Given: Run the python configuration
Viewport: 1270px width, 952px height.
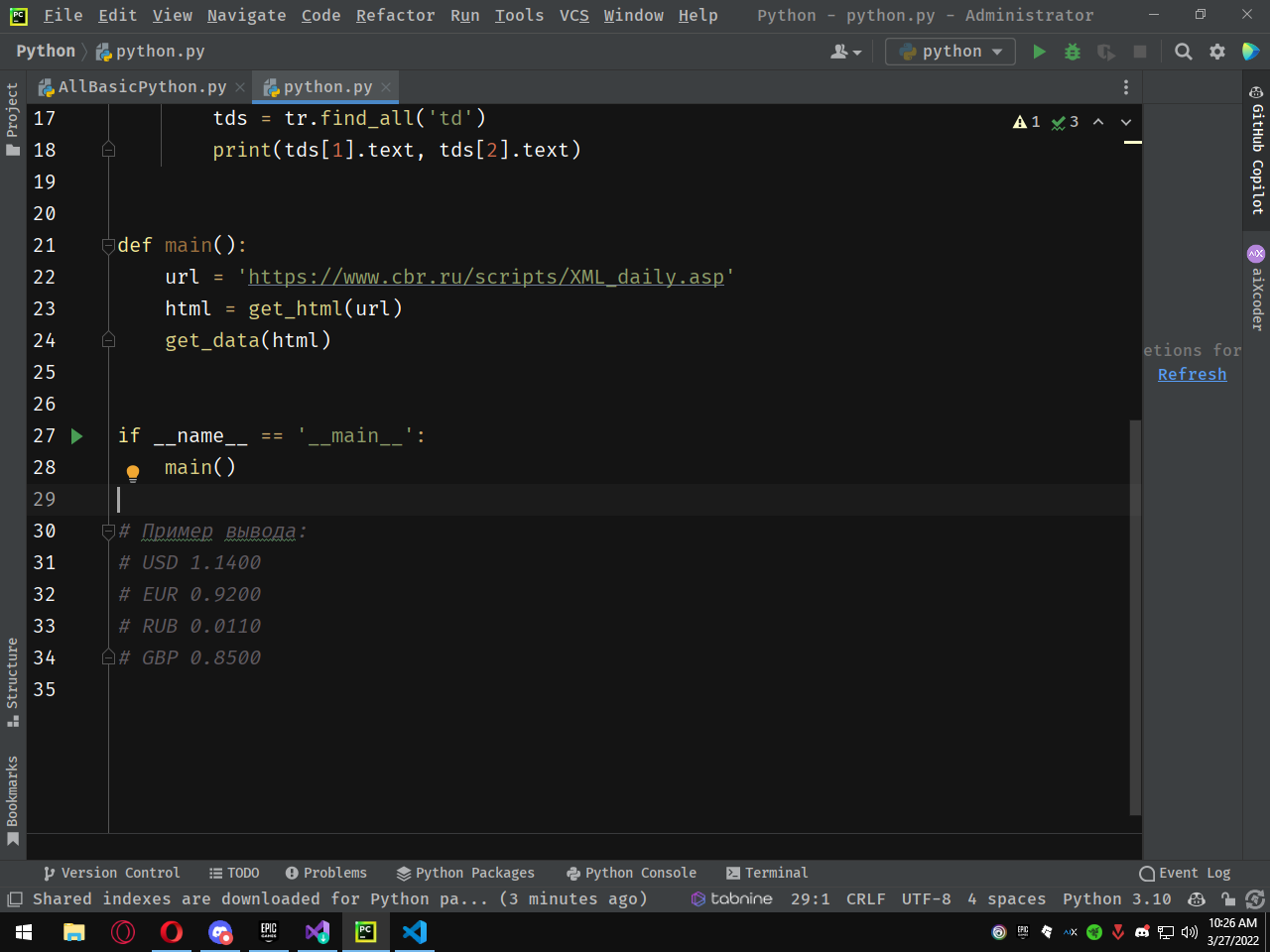Looking at the screenshot, I should pos(1039,51).
